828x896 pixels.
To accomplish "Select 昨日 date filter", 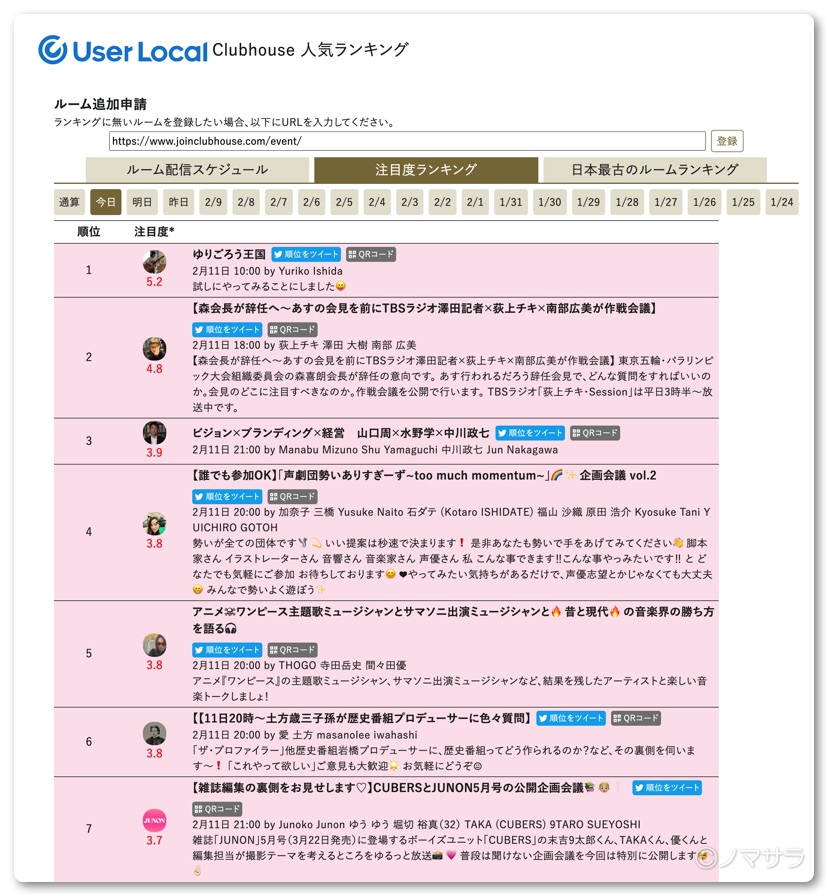I will click(x=178, y=202).
